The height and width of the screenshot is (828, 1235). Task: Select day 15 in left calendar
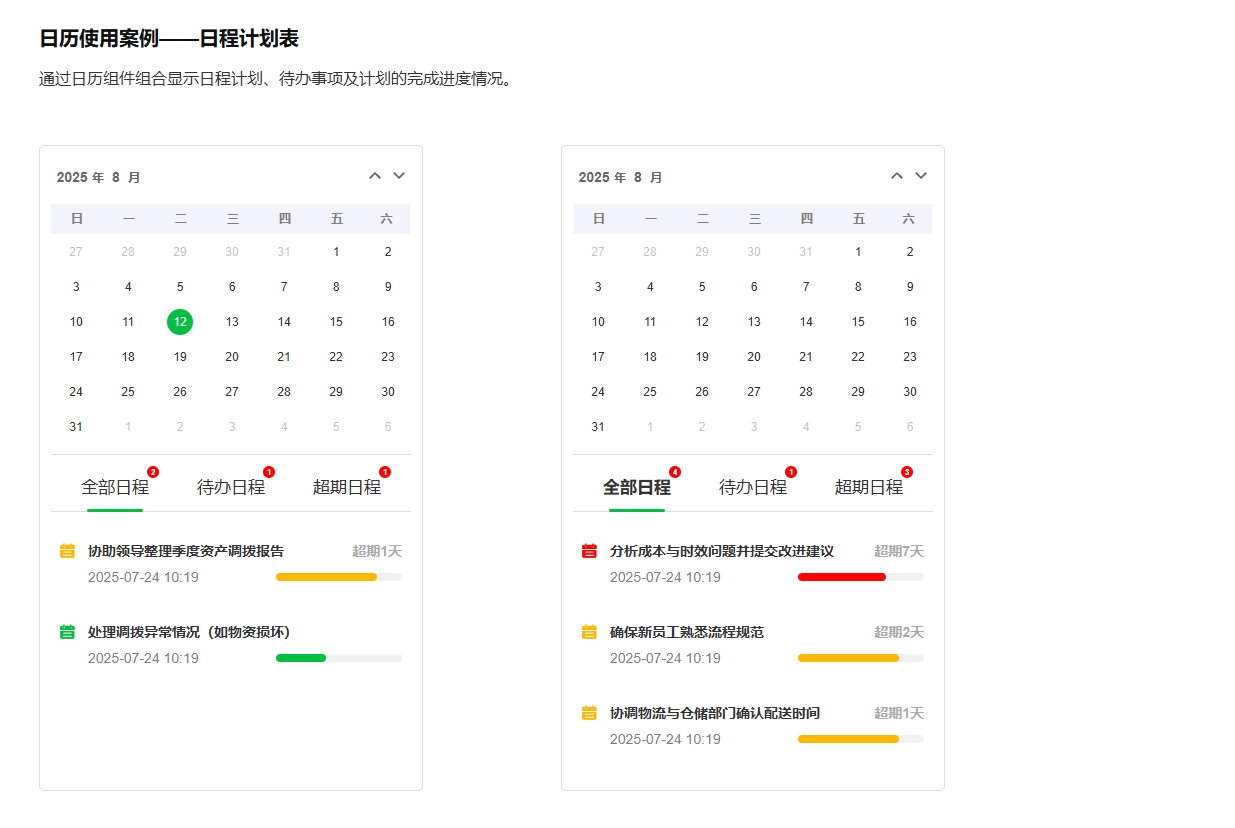(336, 322)
